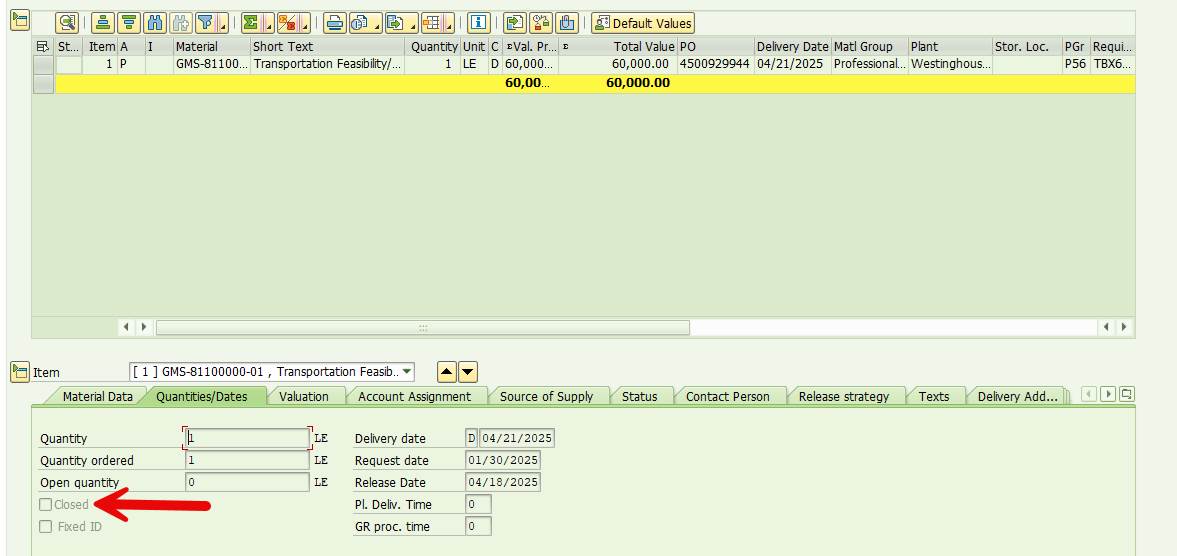This screenshot has width=1177, height=556.
Task: Set a filter with the funnel icon
Action: [207, 23]
